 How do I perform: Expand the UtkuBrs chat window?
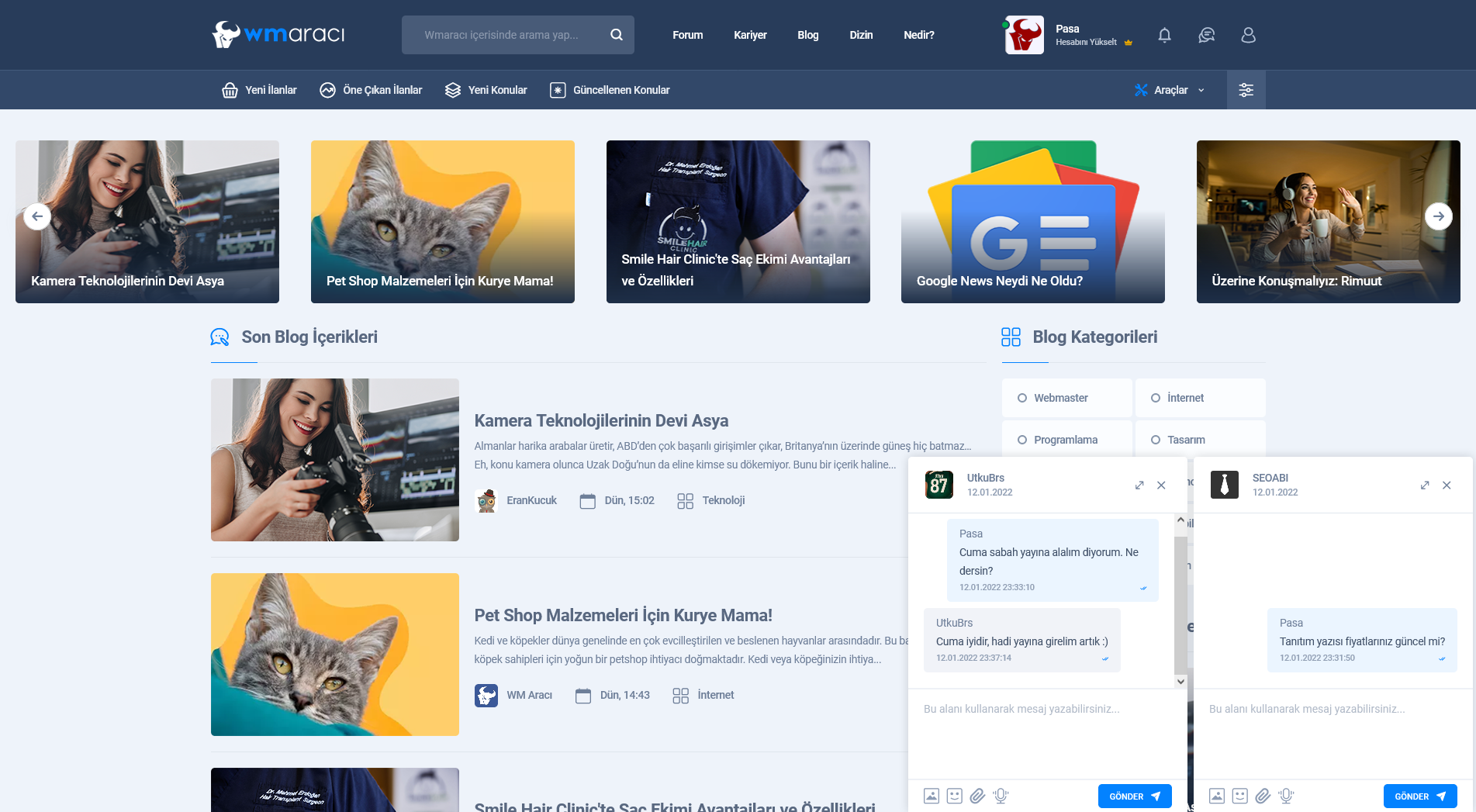coord(1139,485)
